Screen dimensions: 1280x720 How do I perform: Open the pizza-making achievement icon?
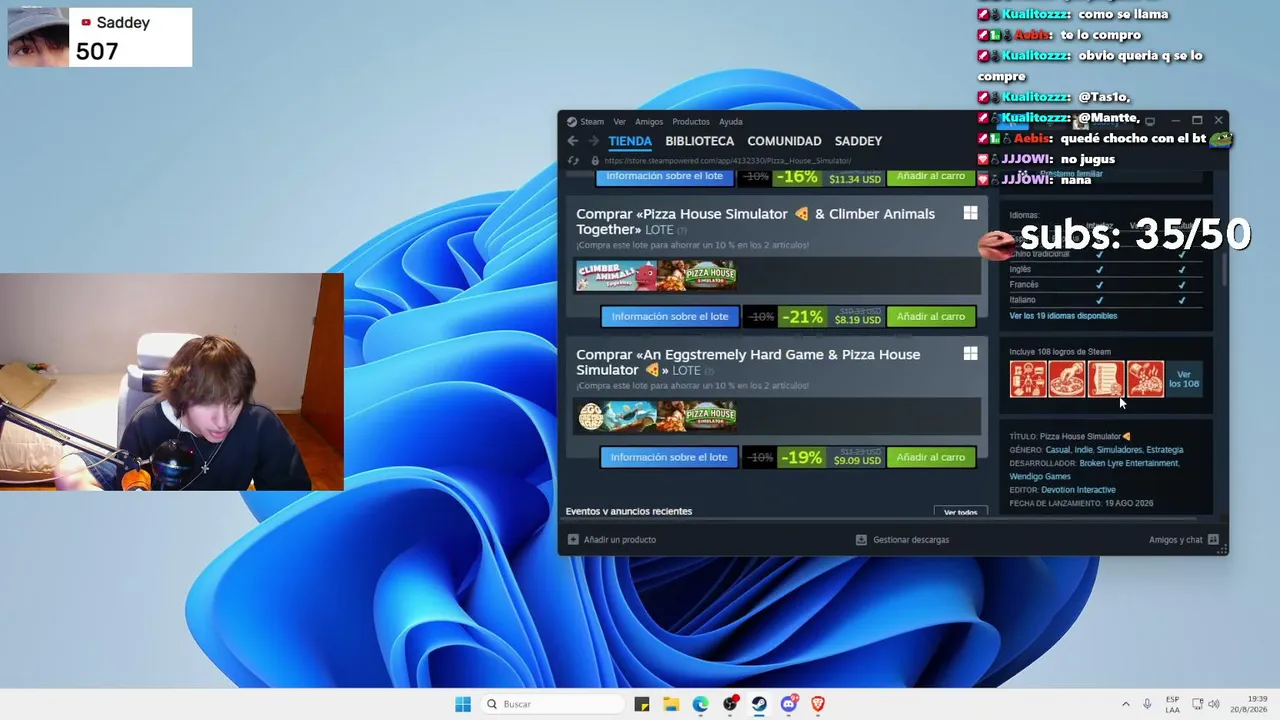(1067, 379)
